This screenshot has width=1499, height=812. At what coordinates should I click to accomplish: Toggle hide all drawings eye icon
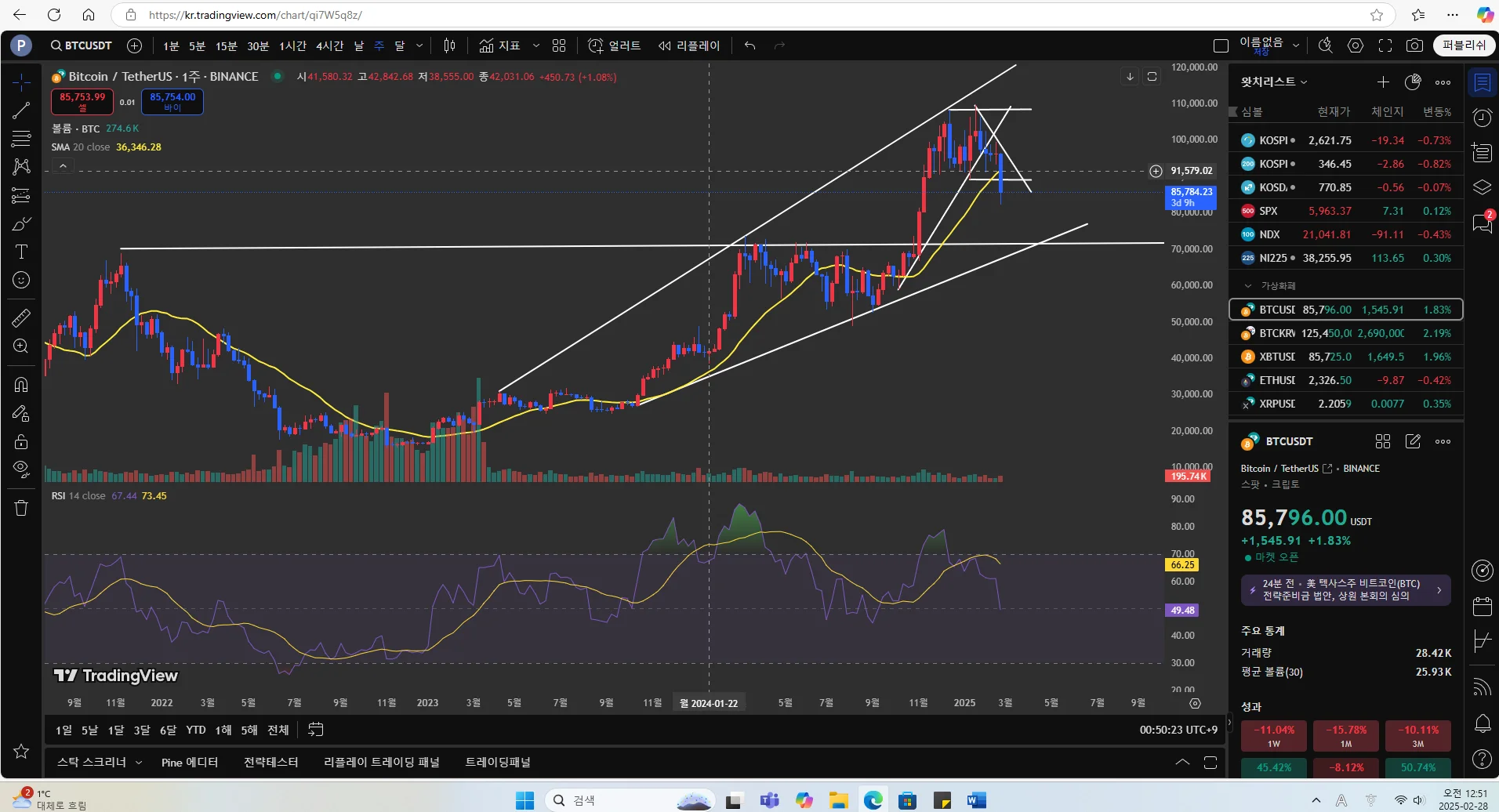tap(21, 469)
